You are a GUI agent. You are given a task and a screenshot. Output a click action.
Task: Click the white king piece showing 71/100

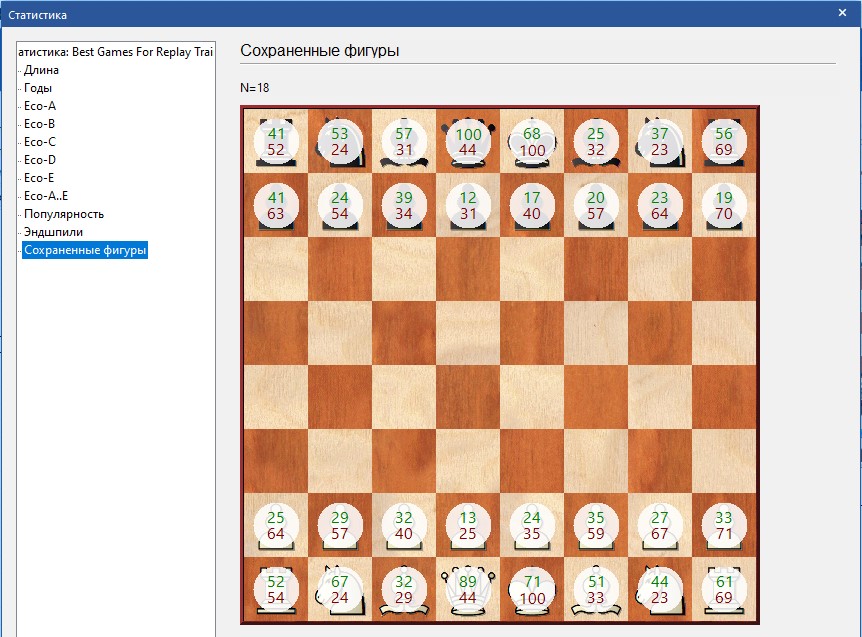(x=532, y=590)
